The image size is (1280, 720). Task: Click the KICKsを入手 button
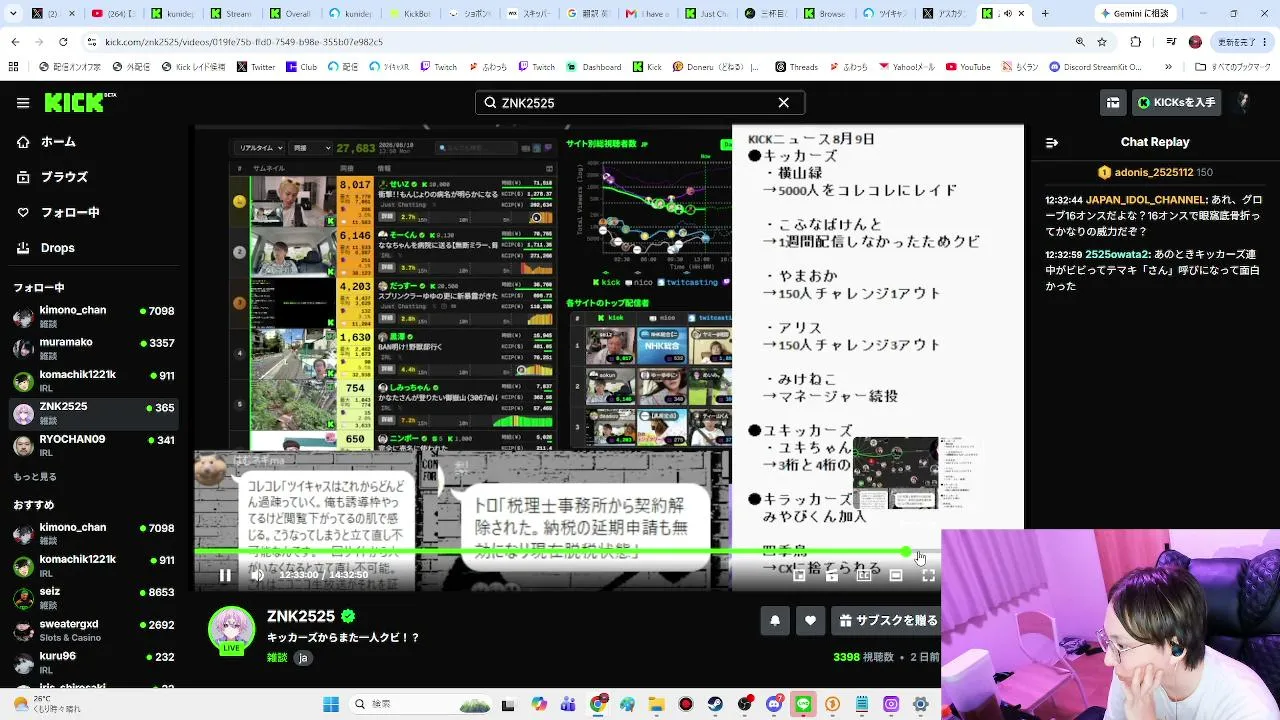point(1176,103)
